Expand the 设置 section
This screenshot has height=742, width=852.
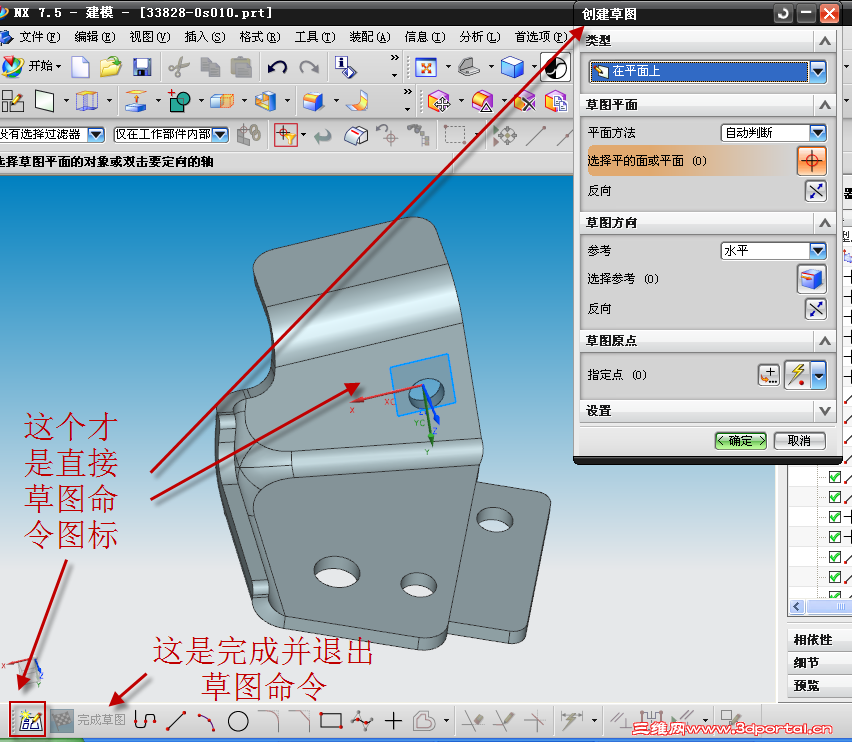pyautogui.click(x=825, y=411)
